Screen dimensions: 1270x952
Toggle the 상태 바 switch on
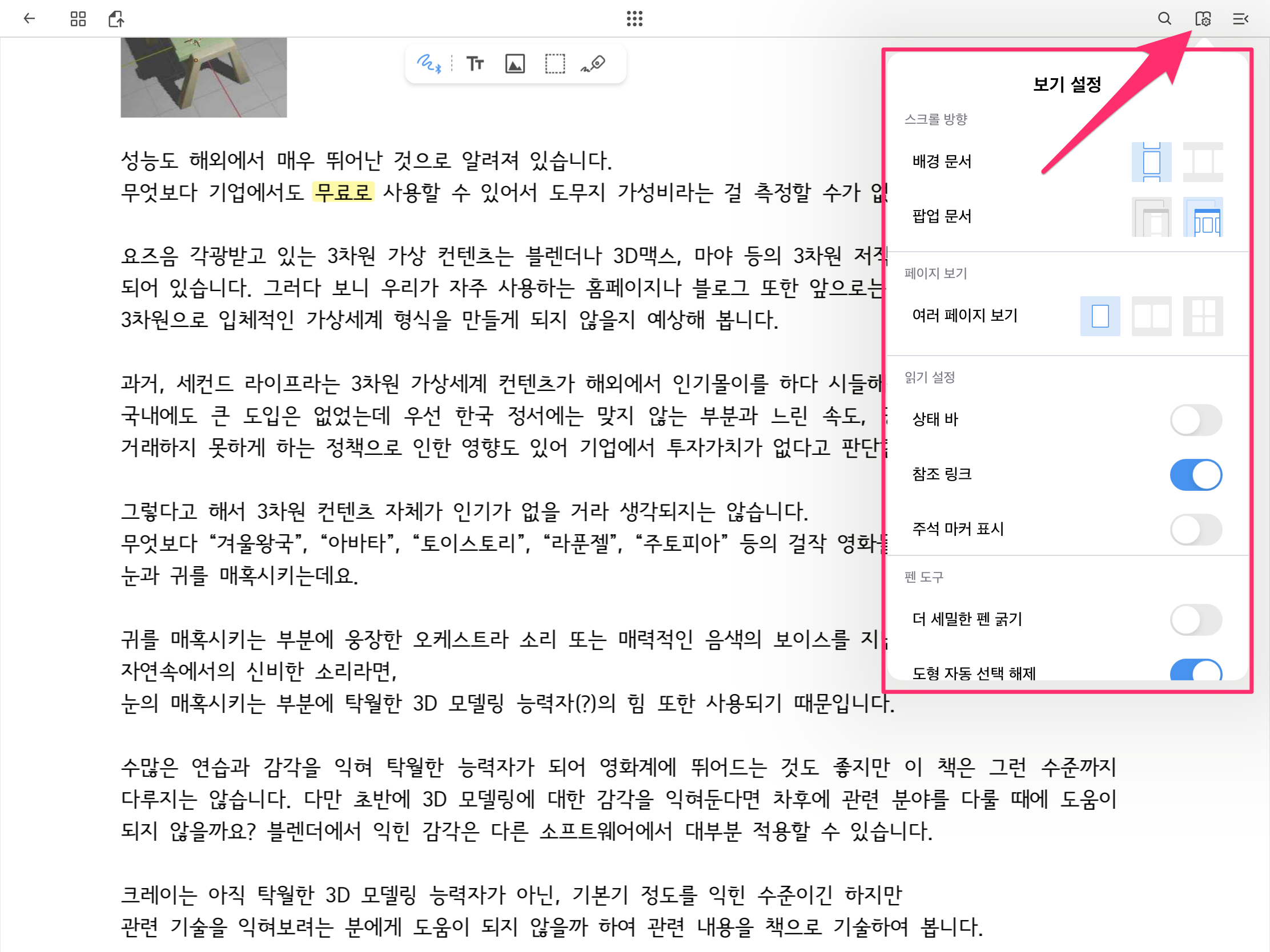tap(1196, 420)
